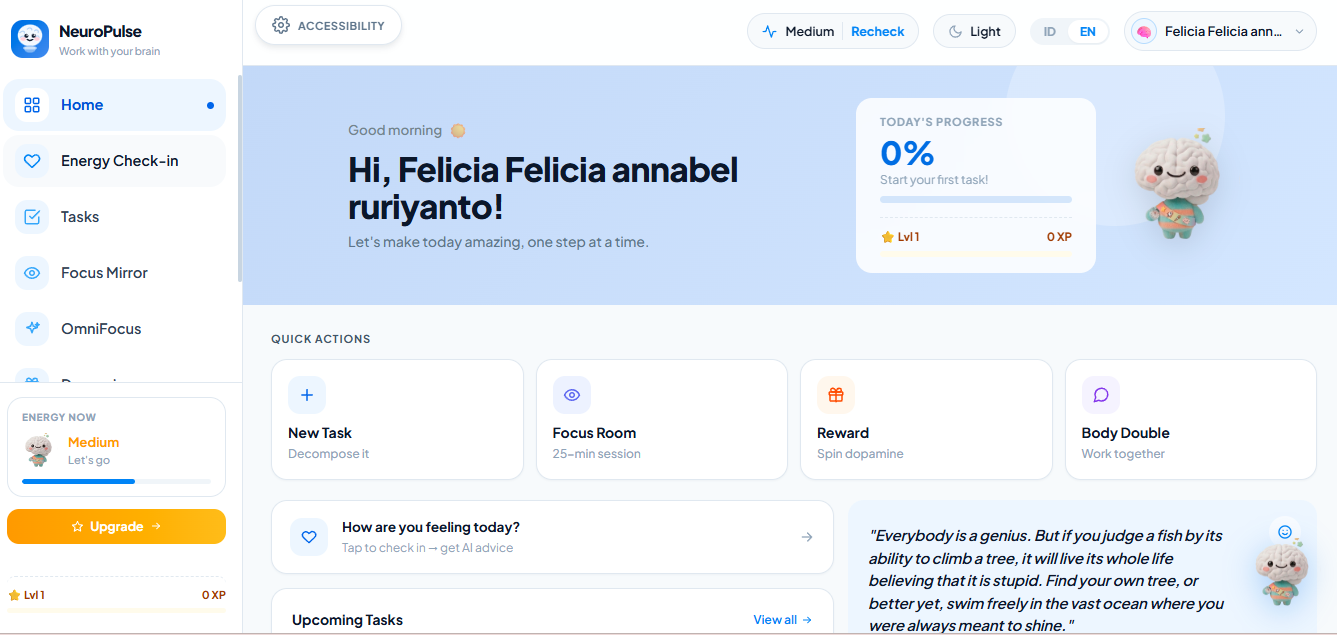Click the Tasks checkbox icon in sidebar

32,217
